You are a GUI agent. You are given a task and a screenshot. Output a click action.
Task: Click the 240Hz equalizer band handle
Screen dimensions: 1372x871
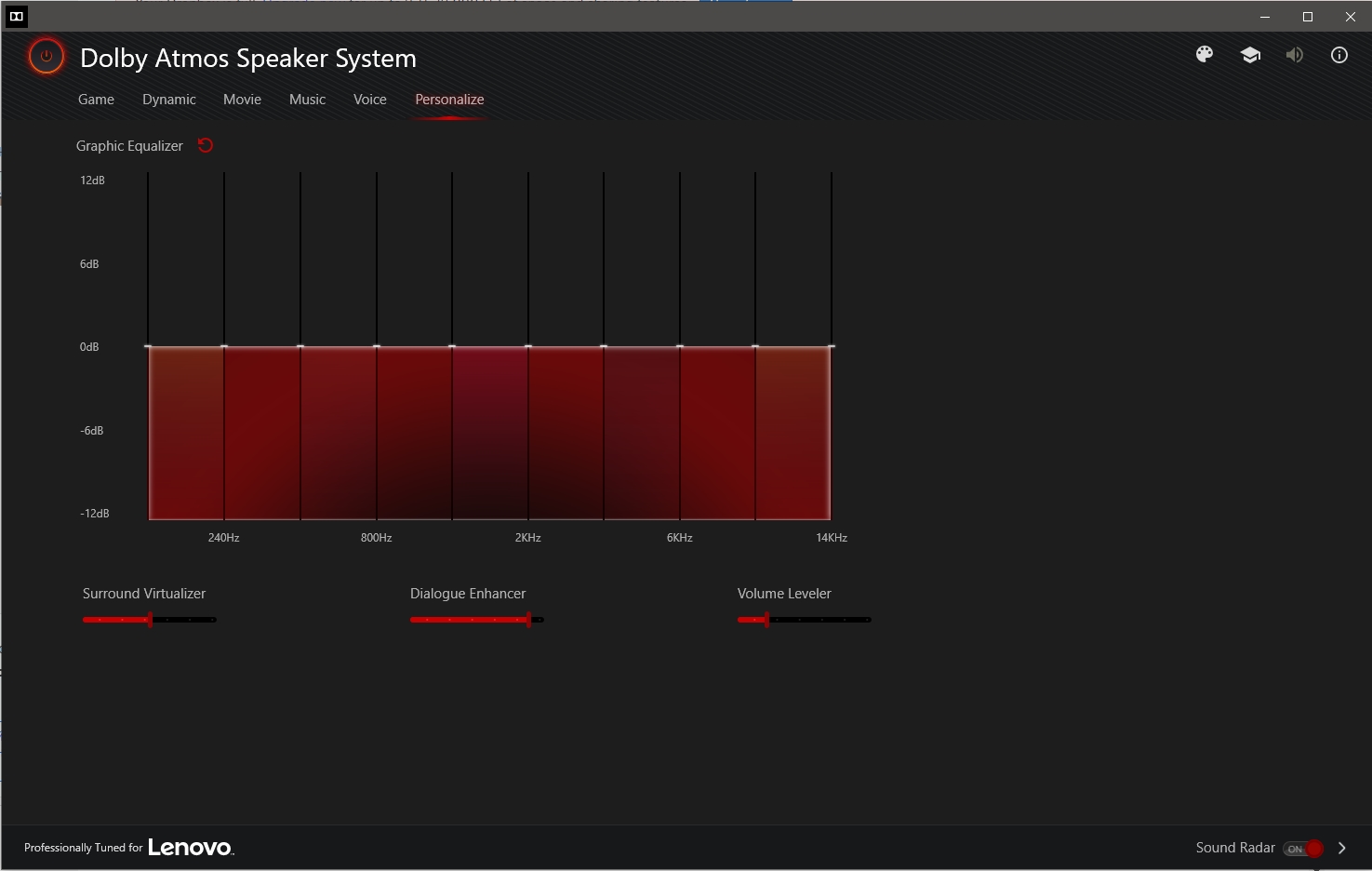click(x=224, y=347)
